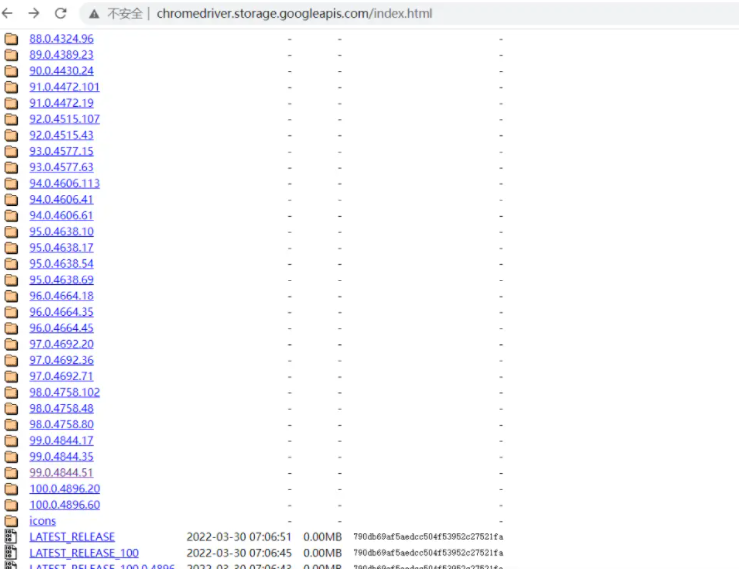The height and width of the screenshot is (575, 739).
Task: Click the browser back arrow
Action: [7, 13]
